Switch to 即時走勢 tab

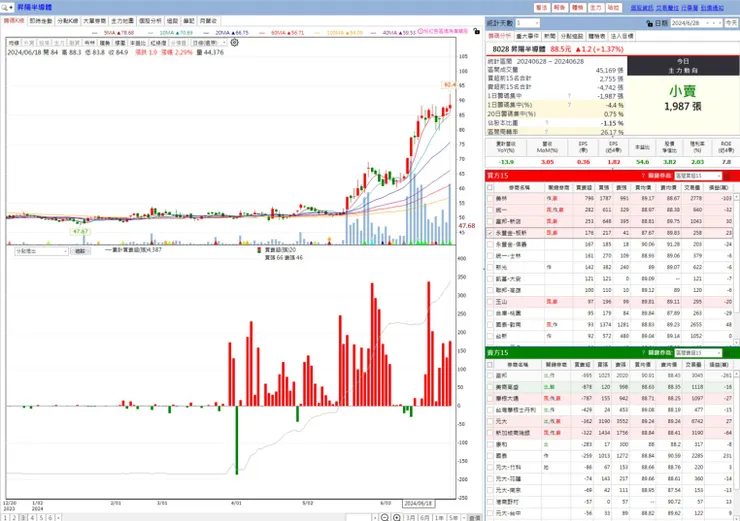pos(41,21)
